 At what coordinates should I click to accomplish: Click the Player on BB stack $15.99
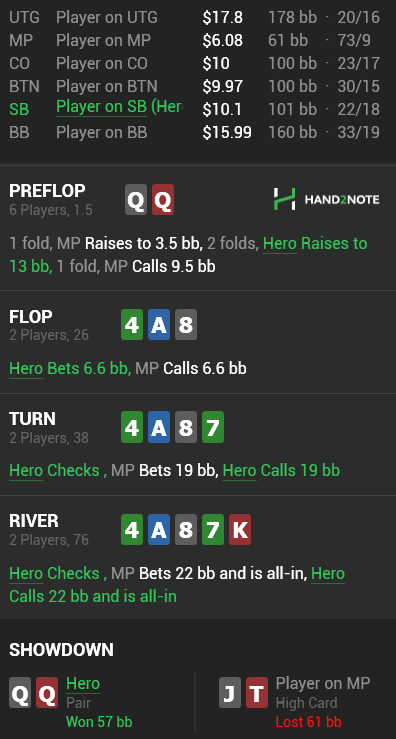(x=227, y=132)
